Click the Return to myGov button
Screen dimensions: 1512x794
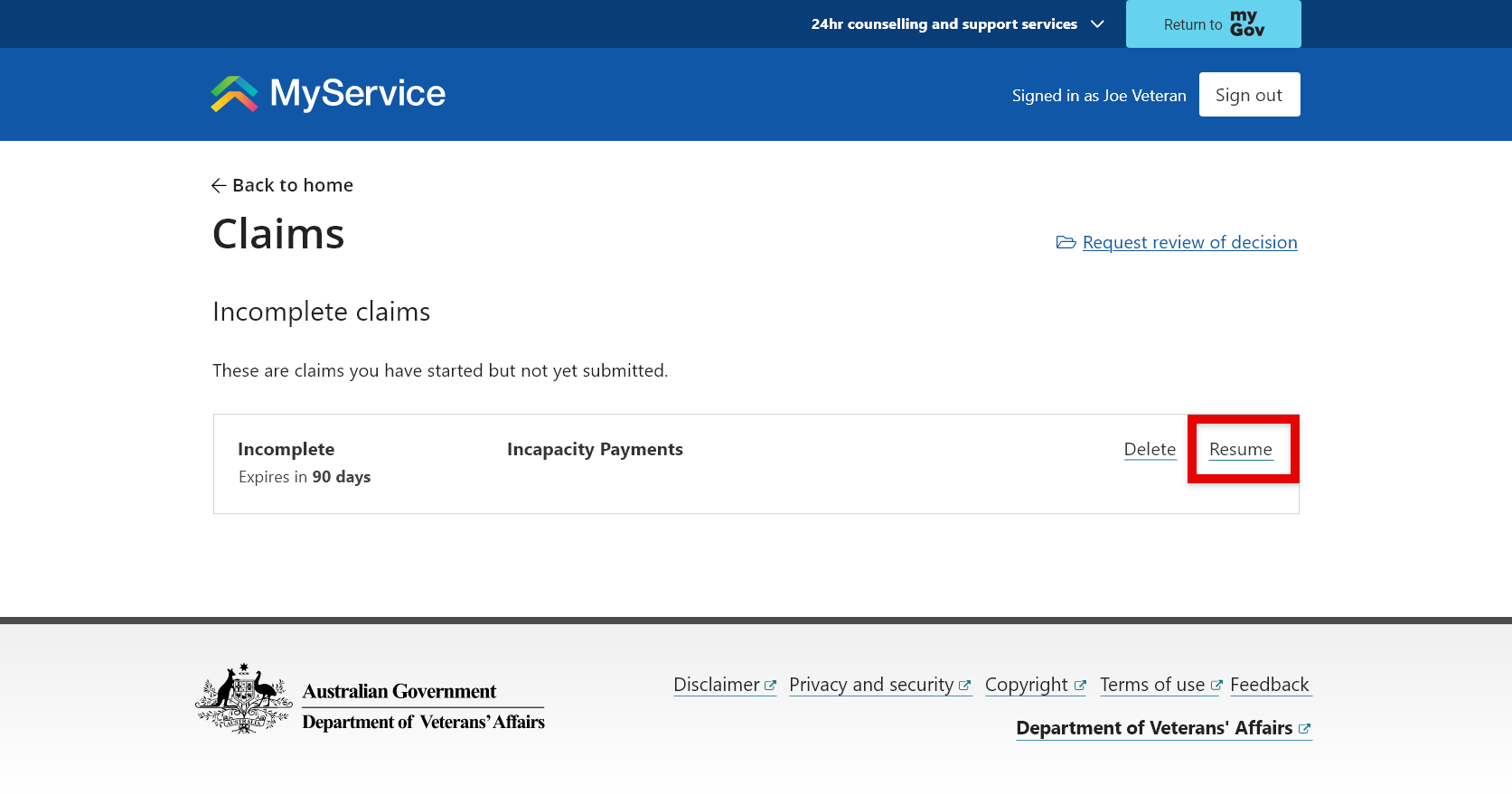coord(1214,23)
